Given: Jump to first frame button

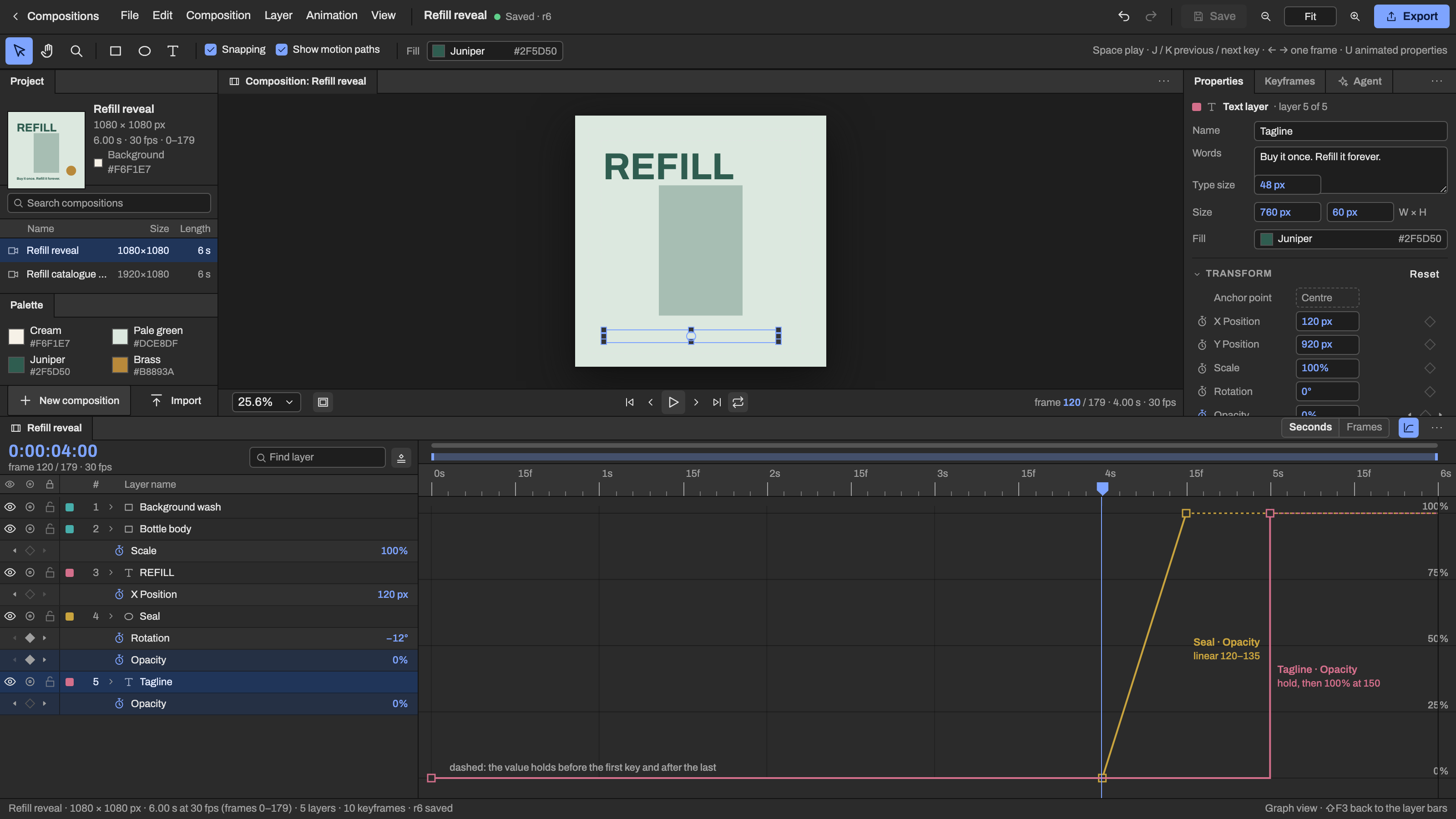Looking at the screenshot, I should (x=629, y=402).
